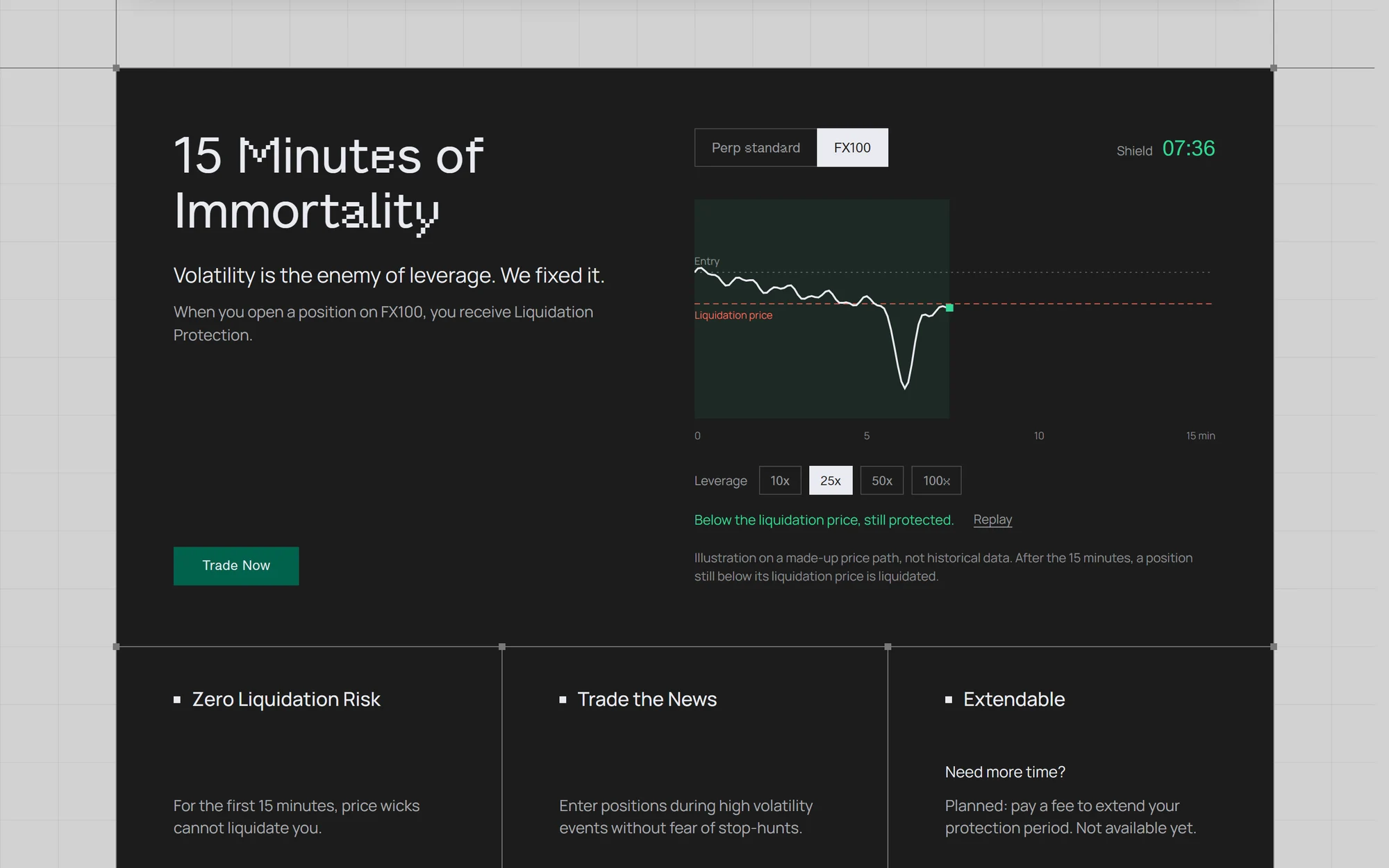Click the Extendable card heading

point(1014,699)
